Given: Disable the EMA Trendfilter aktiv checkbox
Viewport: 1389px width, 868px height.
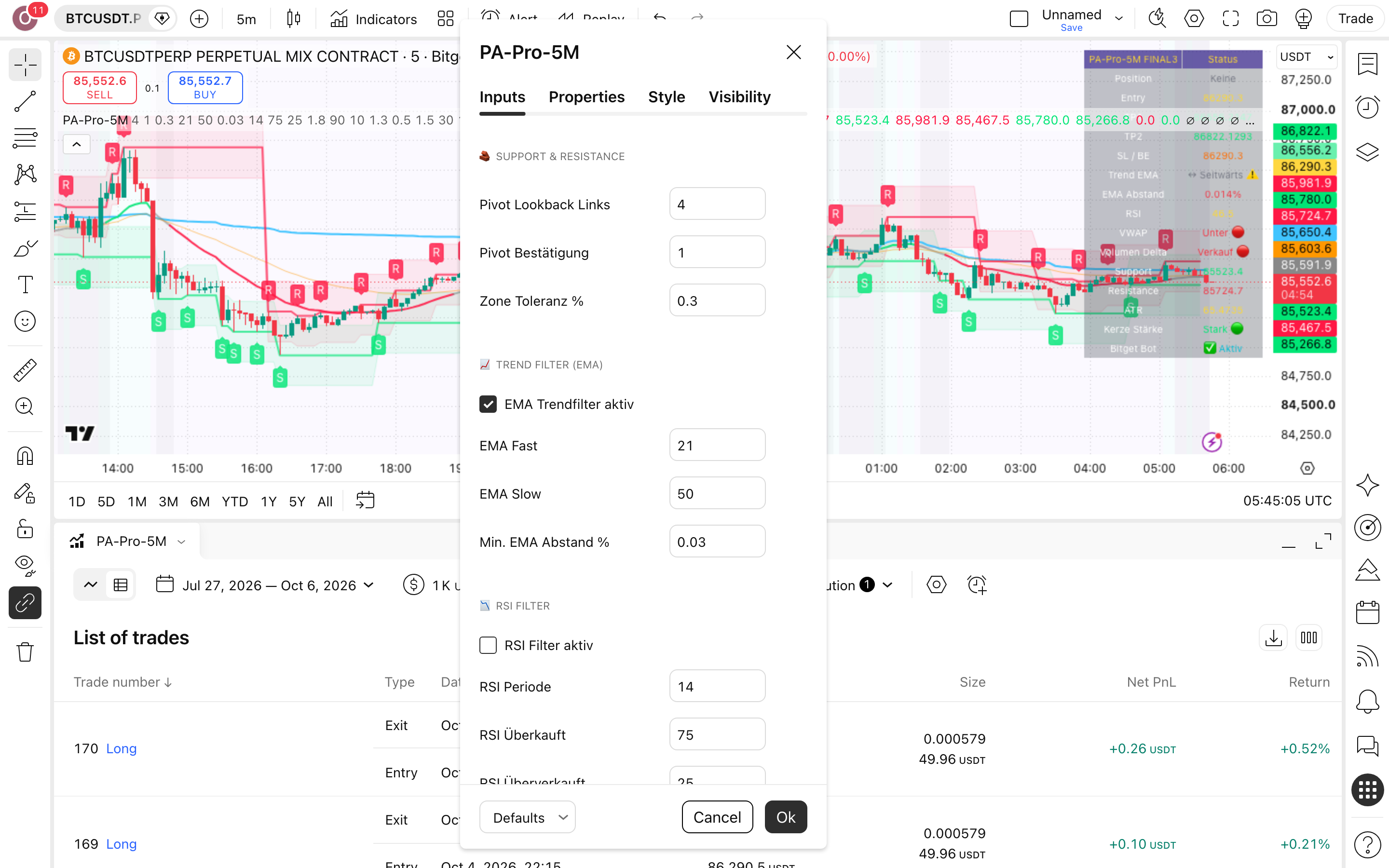Looking at the screenshot, I should (x=488, y=404).
